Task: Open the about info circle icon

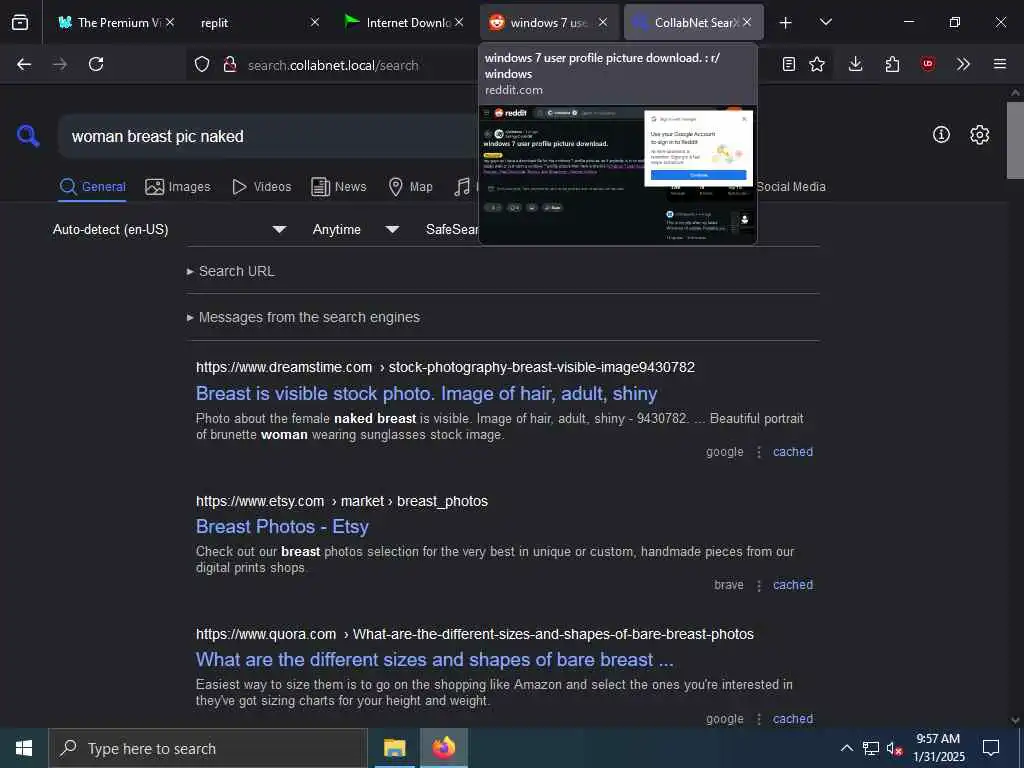Action: click(x=941, y=135)
